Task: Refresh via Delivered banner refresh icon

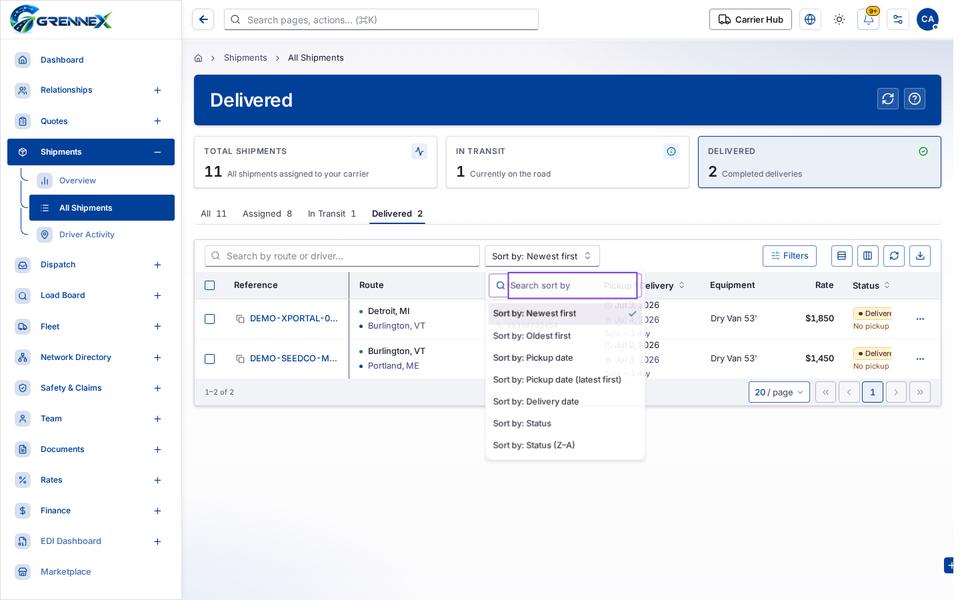Action: [888, 99]
